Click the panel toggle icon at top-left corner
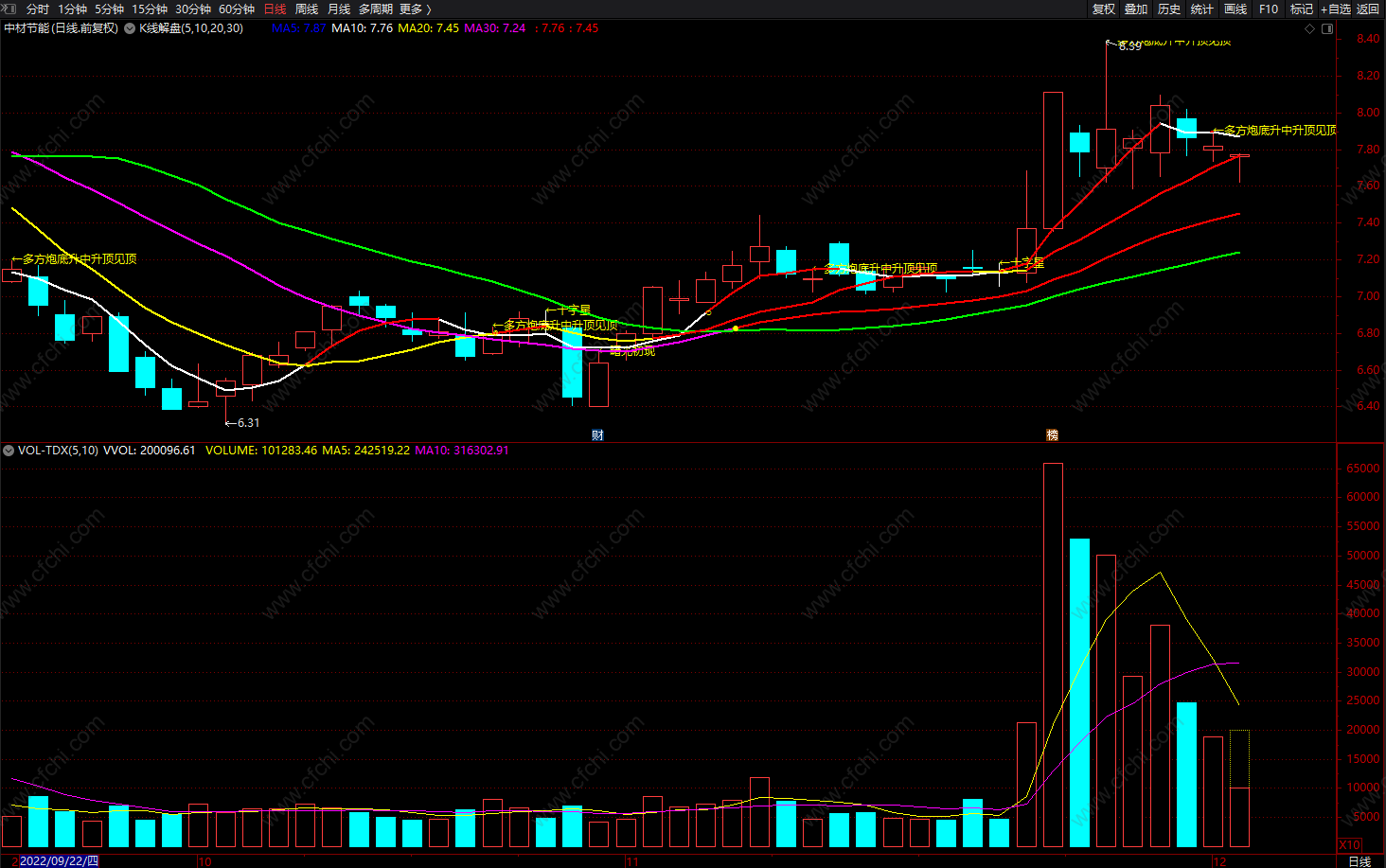This screenshot has height=868, width=1386. click(x=9, y=9)
